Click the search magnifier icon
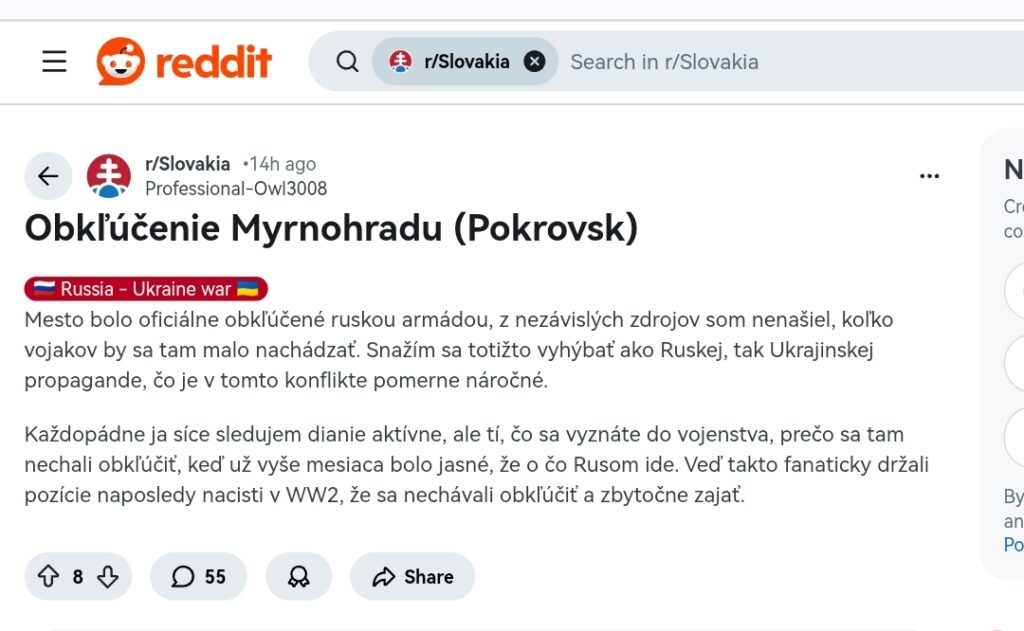The width and height of the screenshot is (1024, 631). [x=347, y=62]
